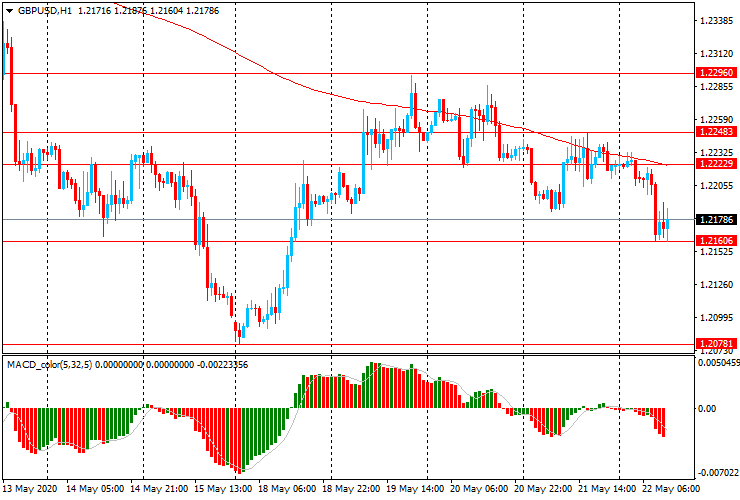Select the 1.22483 red price label

[716, 132]
